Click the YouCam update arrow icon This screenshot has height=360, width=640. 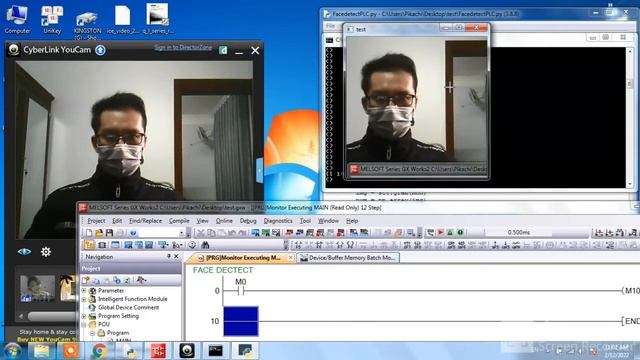click(x=100, y=50)
